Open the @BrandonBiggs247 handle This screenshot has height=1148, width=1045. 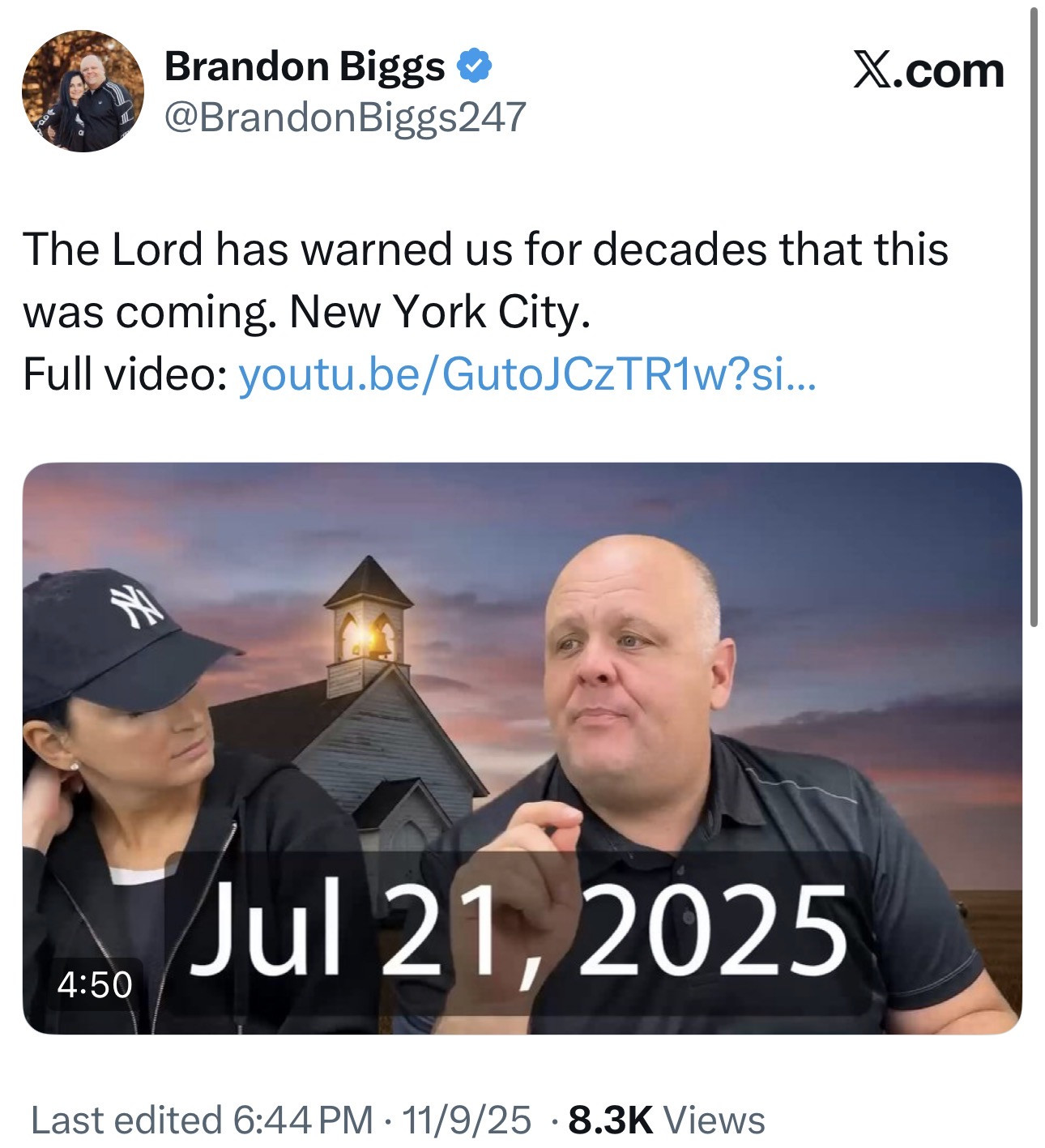(x=345, y=117)
